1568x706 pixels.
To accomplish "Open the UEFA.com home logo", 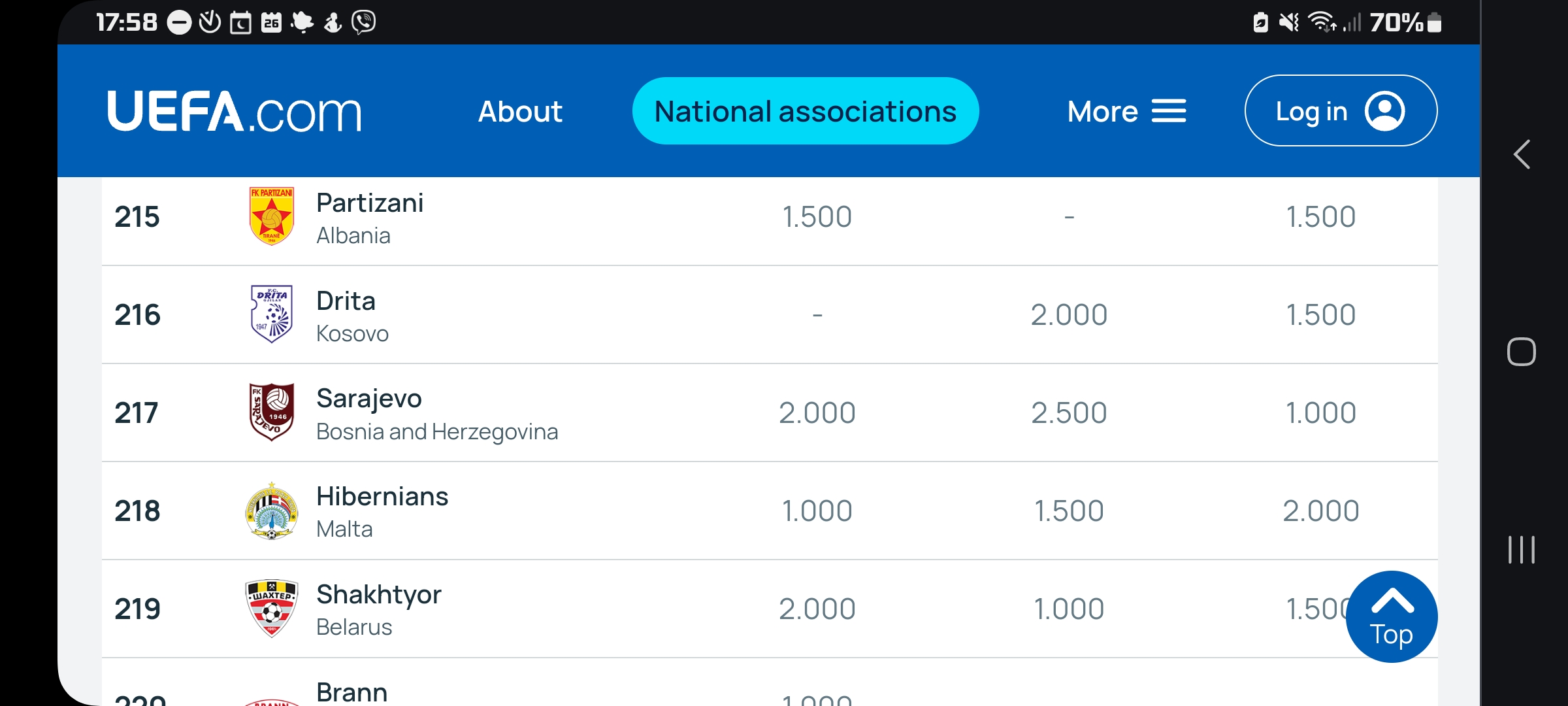I will click(x=235, y=111).
